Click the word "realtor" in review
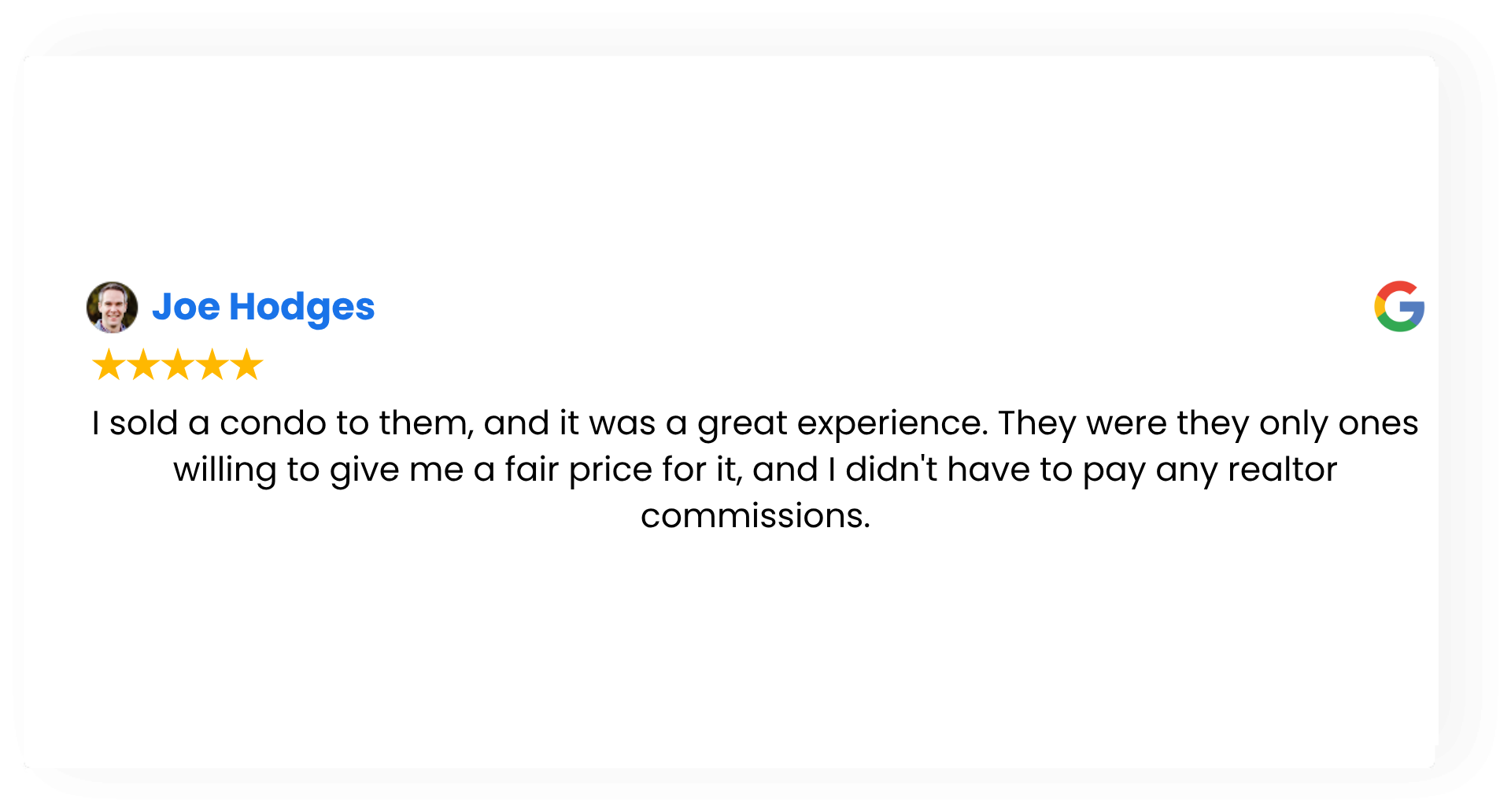 point(1282,470)
